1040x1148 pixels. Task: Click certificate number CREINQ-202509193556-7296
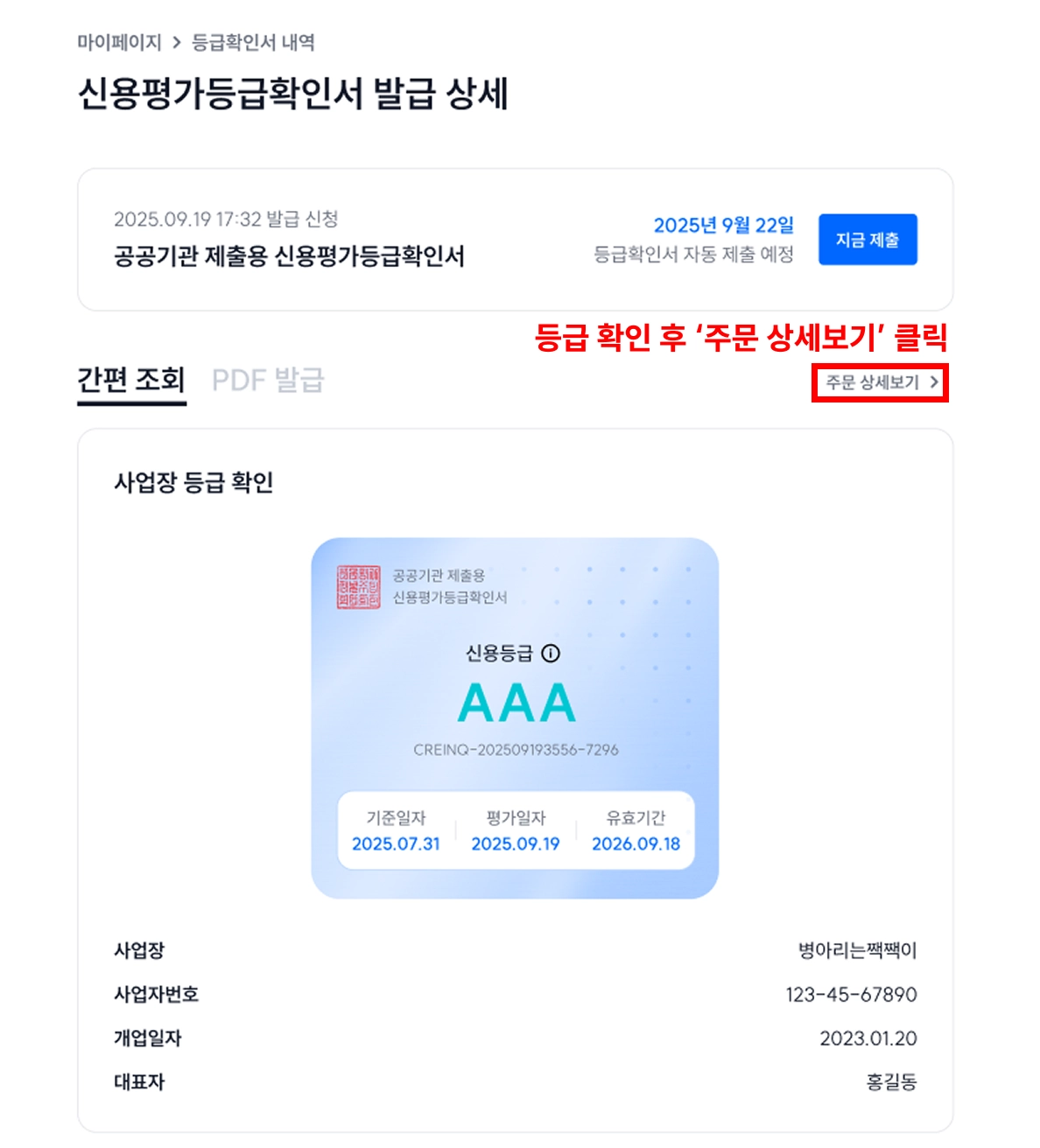pos(516,750)
